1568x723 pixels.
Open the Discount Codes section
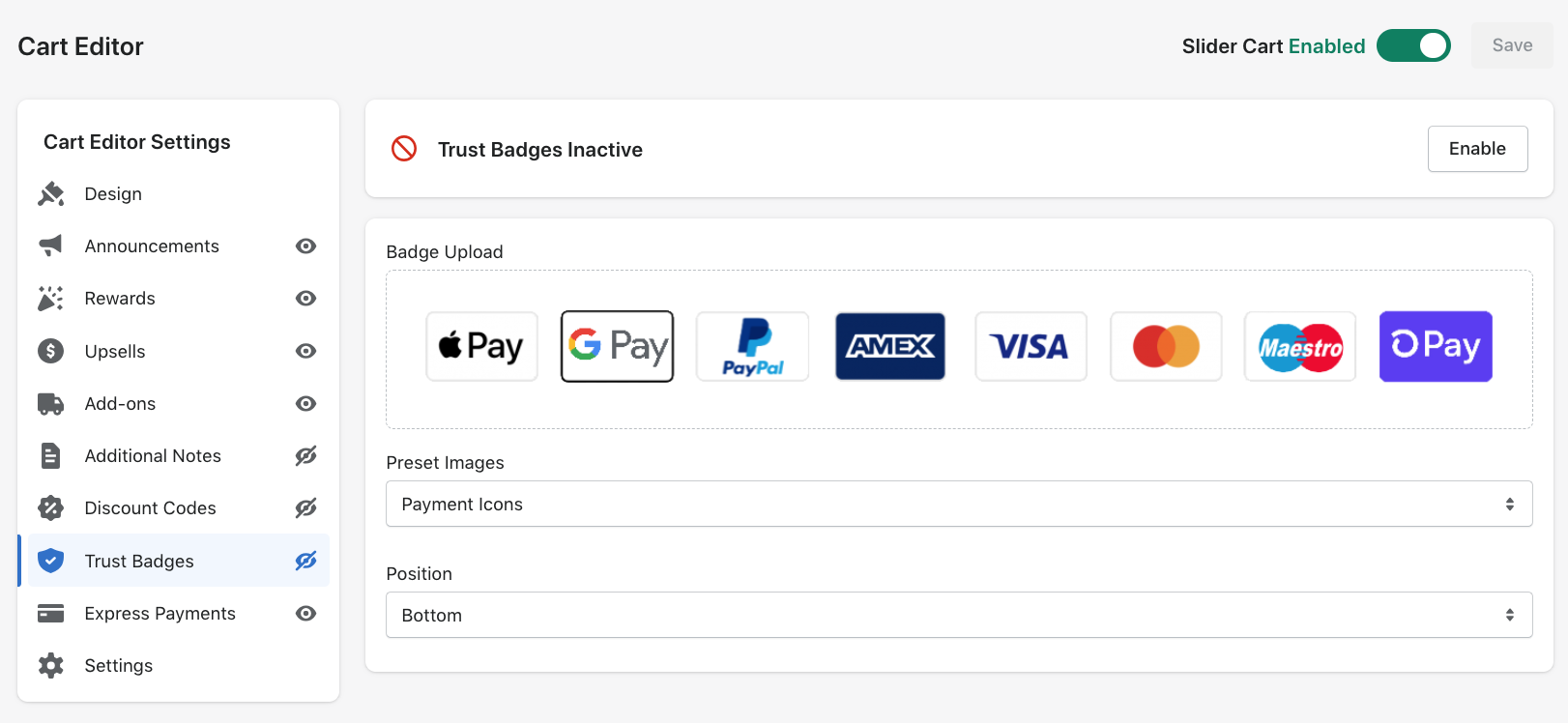150,508
